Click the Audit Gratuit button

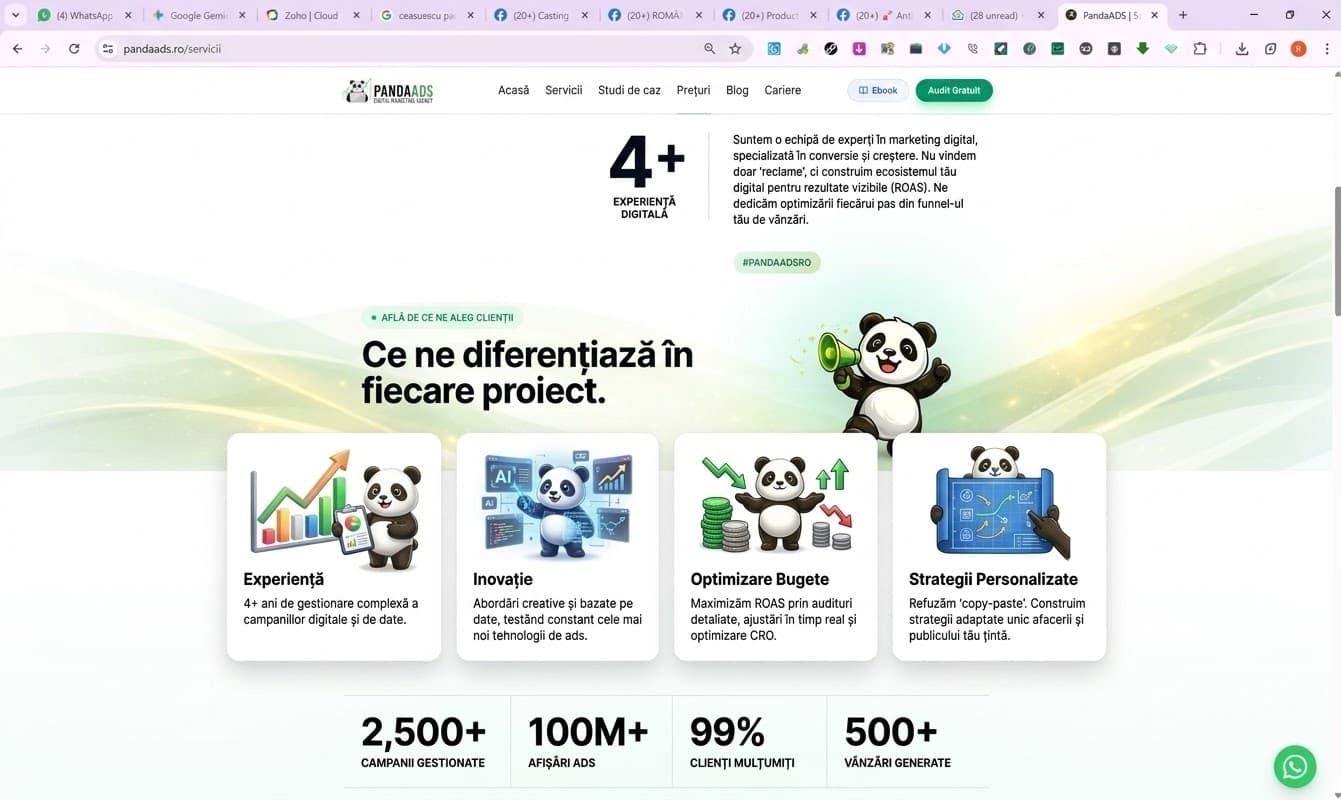(x=953, y=90)
